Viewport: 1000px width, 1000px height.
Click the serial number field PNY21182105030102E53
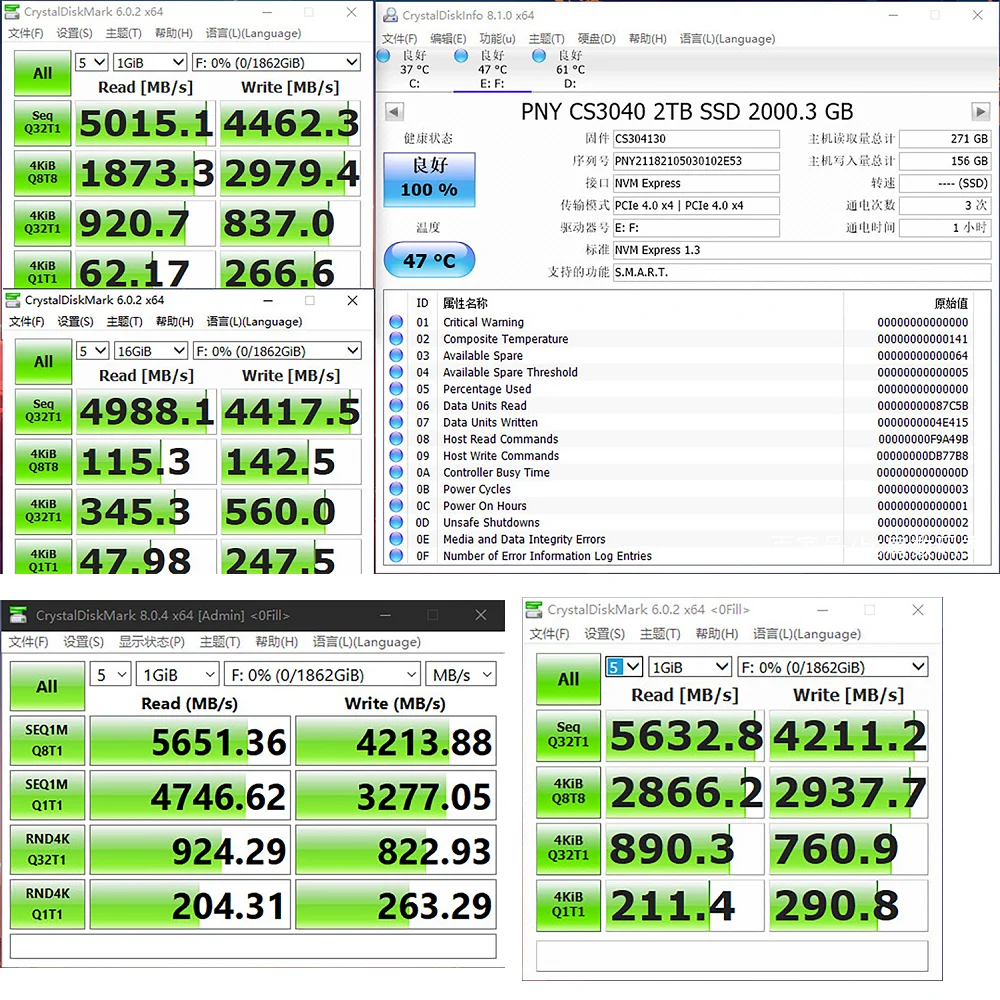click(x=696, y=161)
